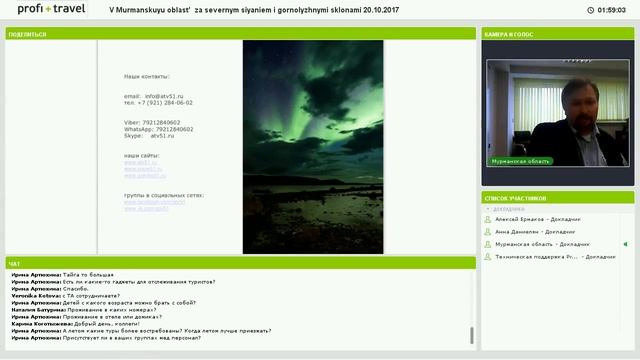This screenshot has height=360, width=640.
Task: Click the clock icon beside the timer
Action: point(591,10)
